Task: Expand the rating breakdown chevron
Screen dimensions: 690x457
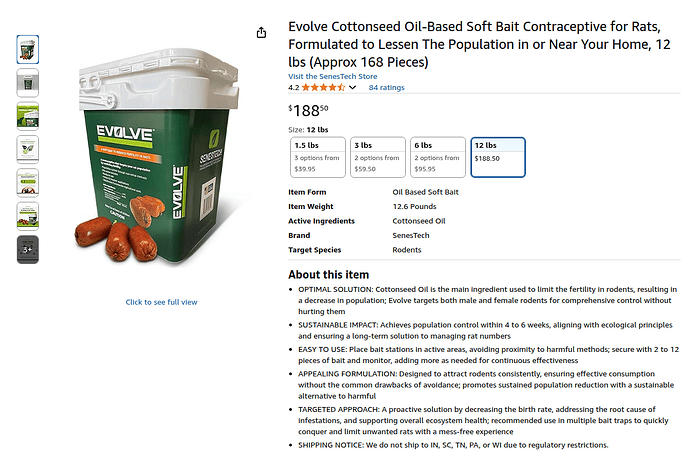Action: (x=353, y=88)
